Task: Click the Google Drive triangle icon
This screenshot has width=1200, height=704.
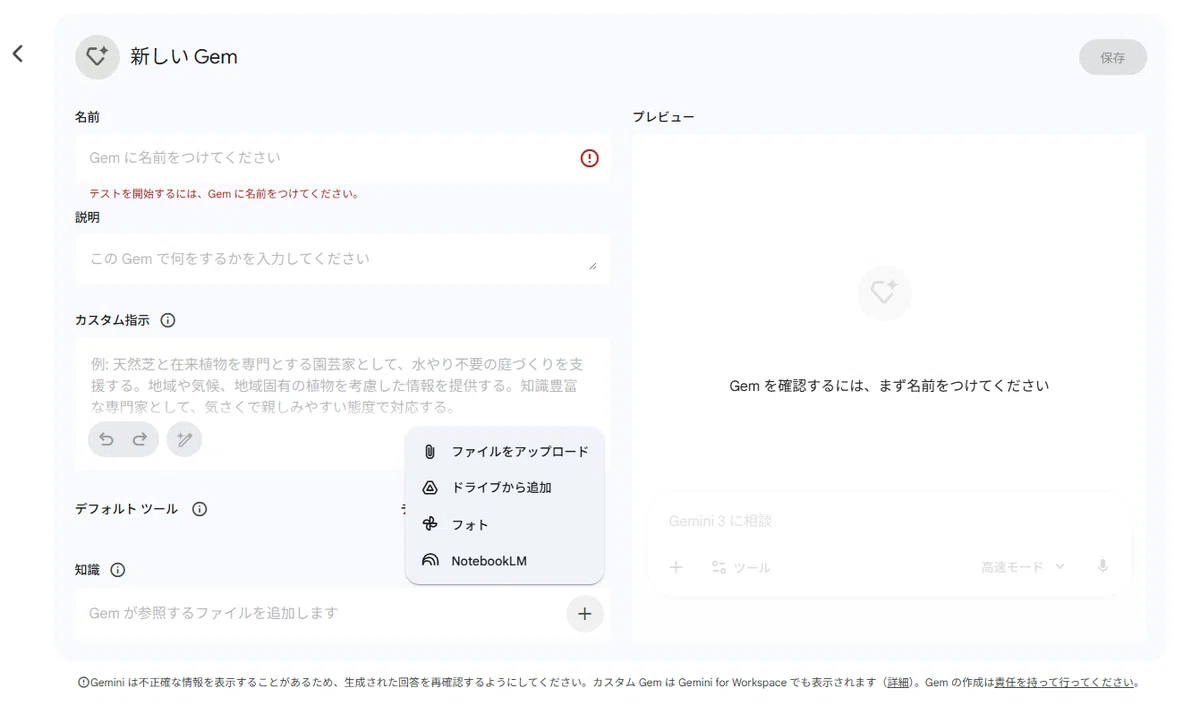Action: point(430,488)
